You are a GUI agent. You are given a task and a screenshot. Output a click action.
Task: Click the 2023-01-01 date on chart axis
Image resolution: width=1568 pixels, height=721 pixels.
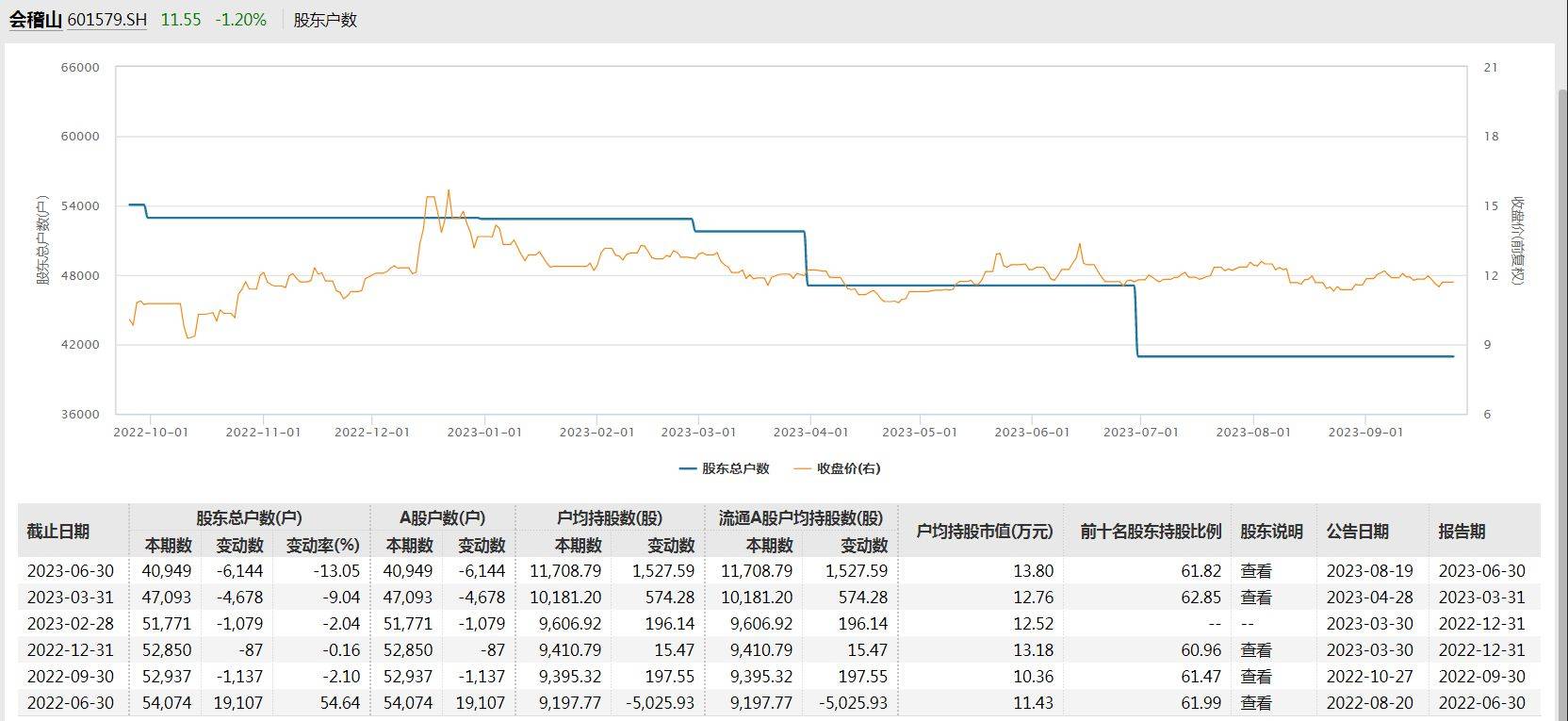[483, 433]
